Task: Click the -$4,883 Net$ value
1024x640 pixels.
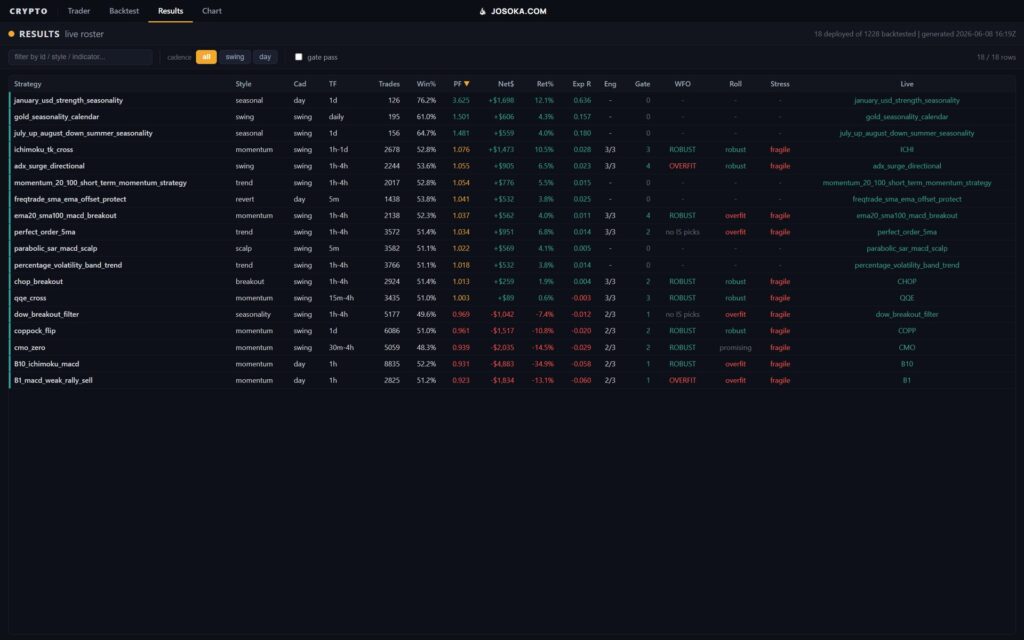Action: click(502, 364)
